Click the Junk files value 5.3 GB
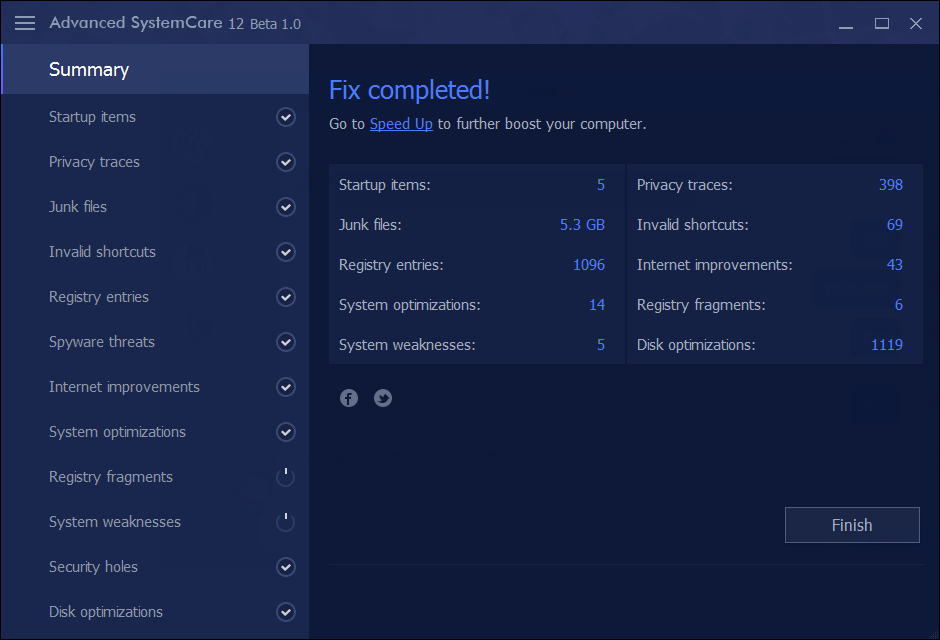 click(582, 225)
